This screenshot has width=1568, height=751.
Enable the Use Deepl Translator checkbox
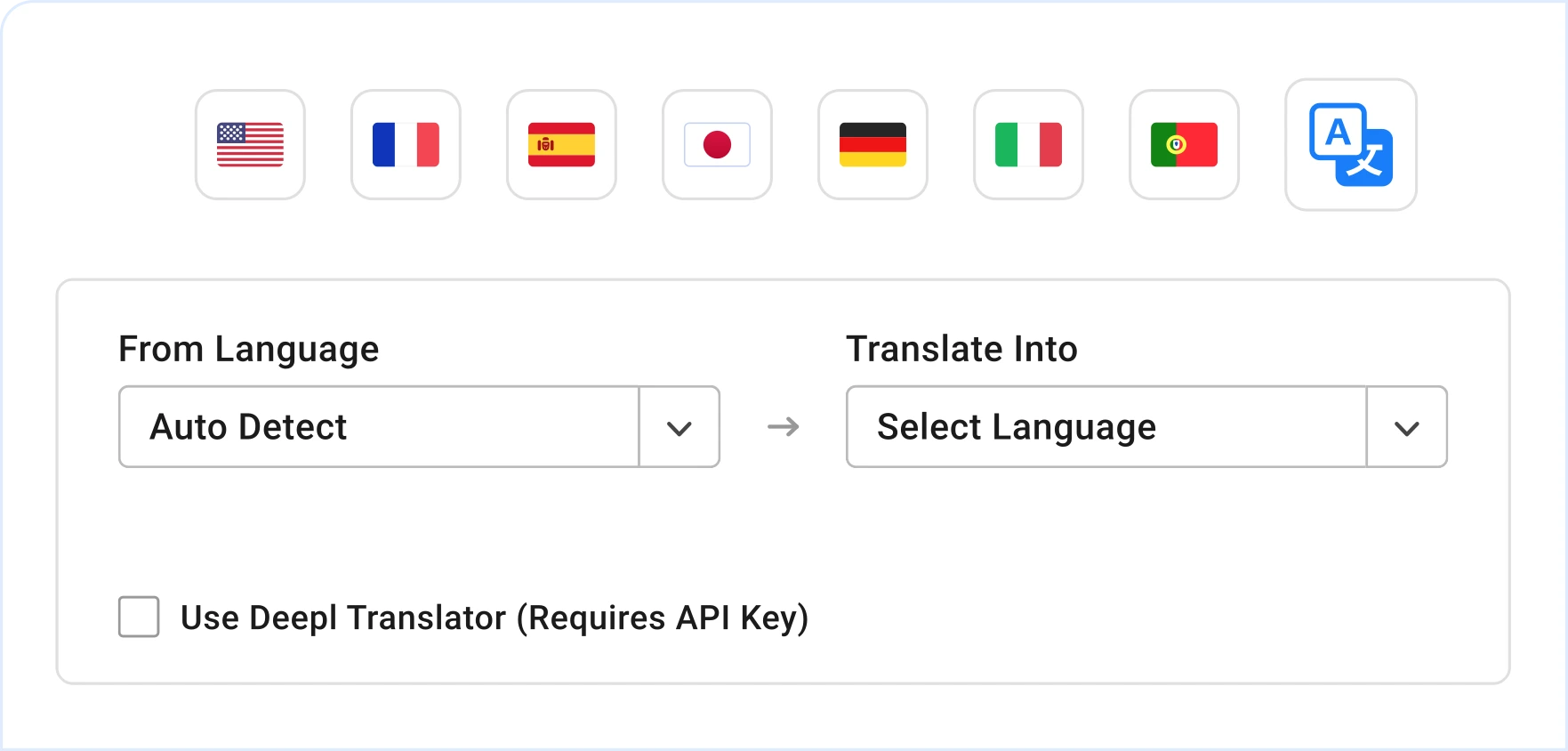[139, 617]
